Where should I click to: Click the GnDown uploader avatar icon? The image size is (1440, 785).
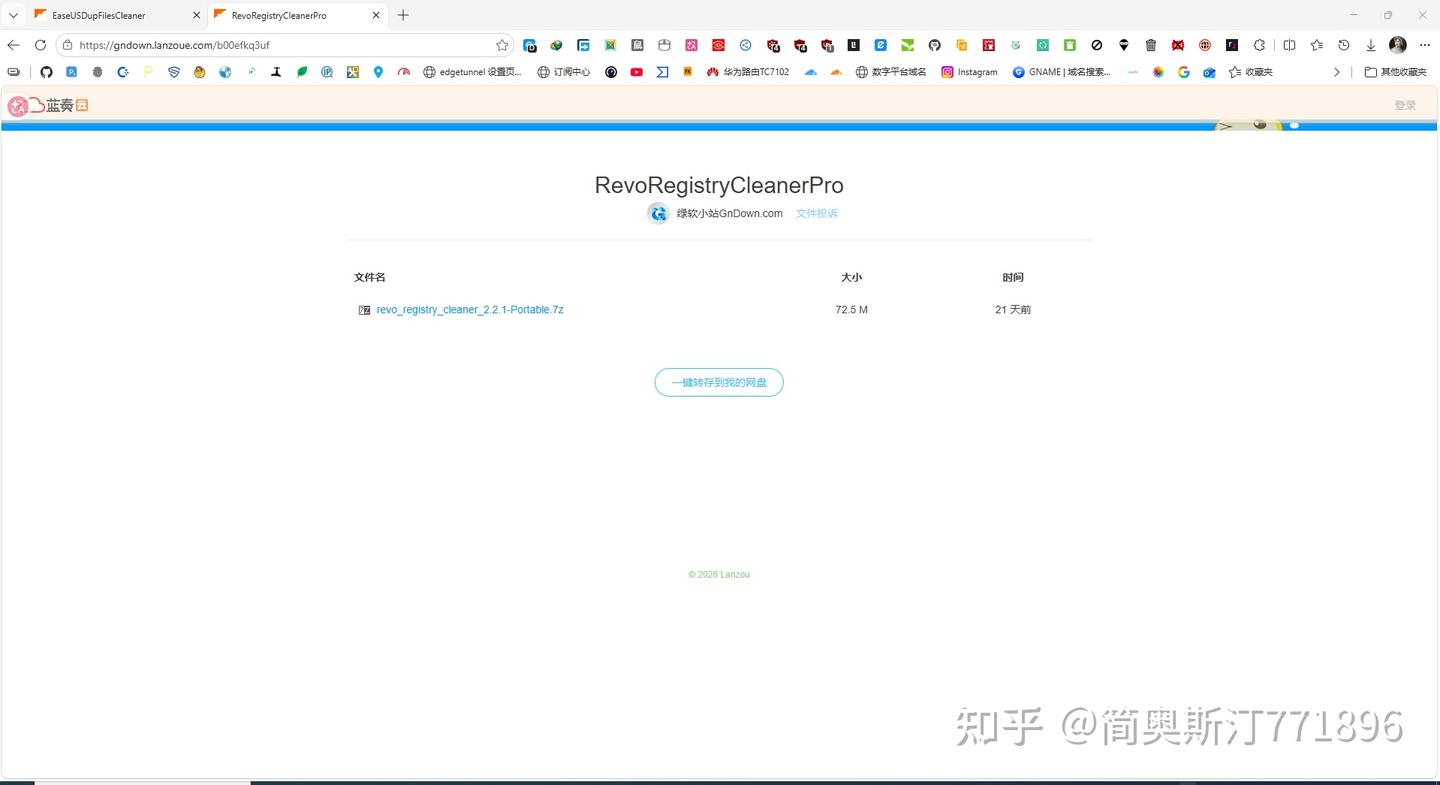(658, 213)
